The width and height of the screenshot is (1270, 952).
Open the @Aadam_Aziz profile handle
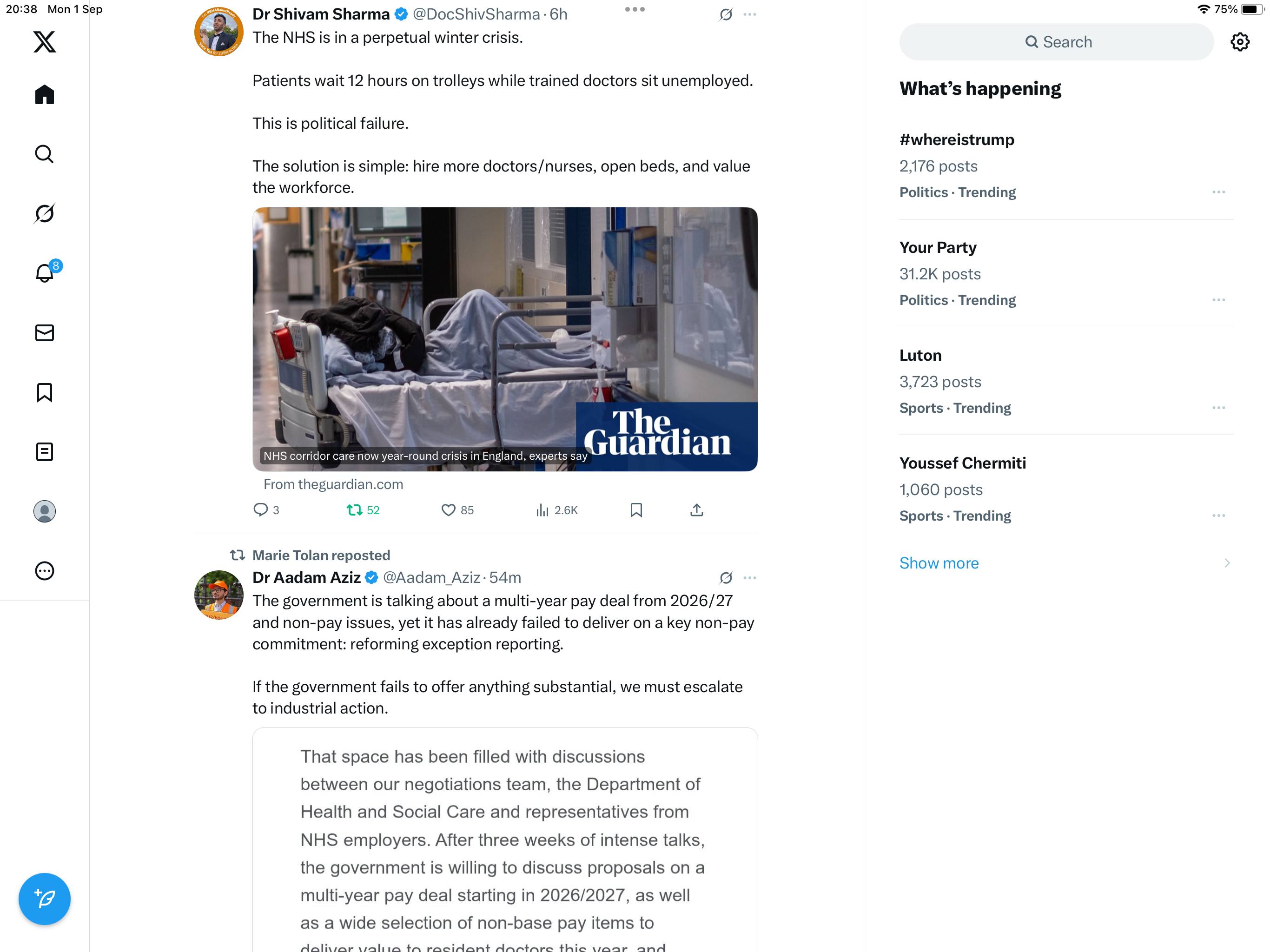tap(431, 578)
